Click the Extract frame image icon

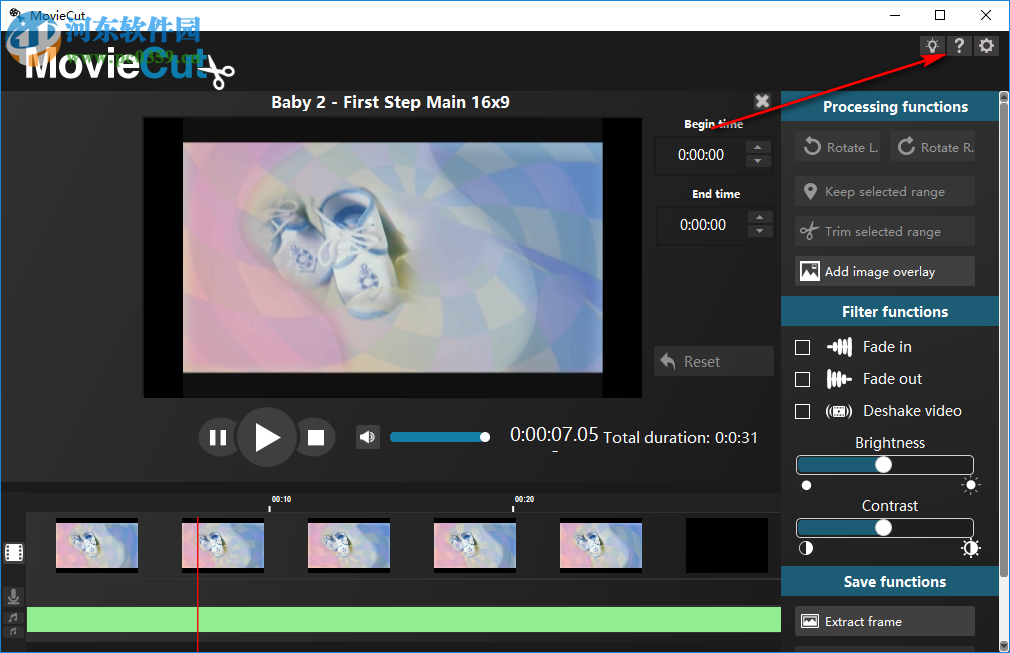tap(808, 621)
